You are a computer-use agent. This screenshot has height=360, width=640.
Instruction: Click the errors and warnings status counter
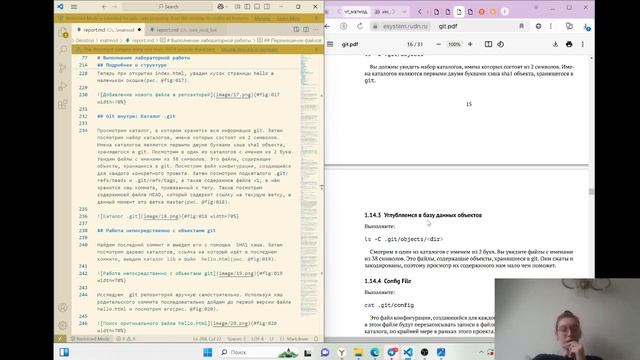pos(126,339)
